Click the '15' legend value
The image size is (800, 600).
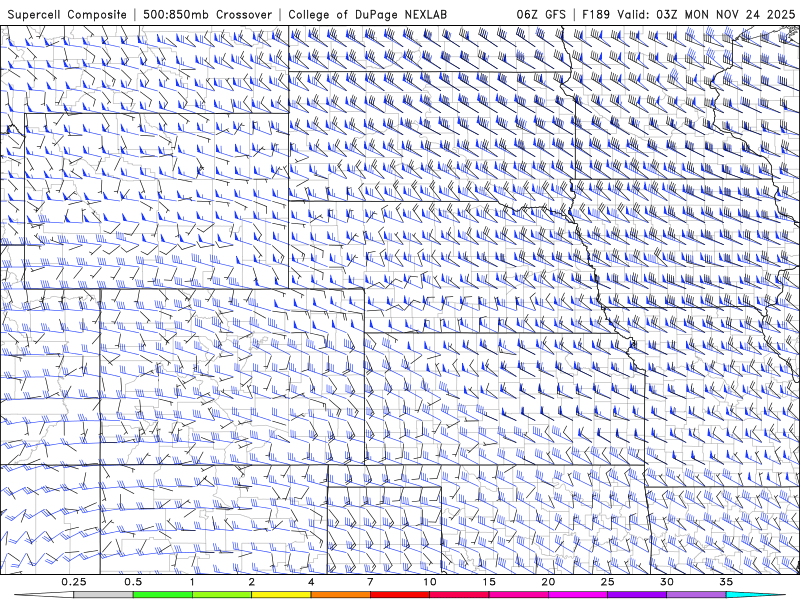coord(489,582)
